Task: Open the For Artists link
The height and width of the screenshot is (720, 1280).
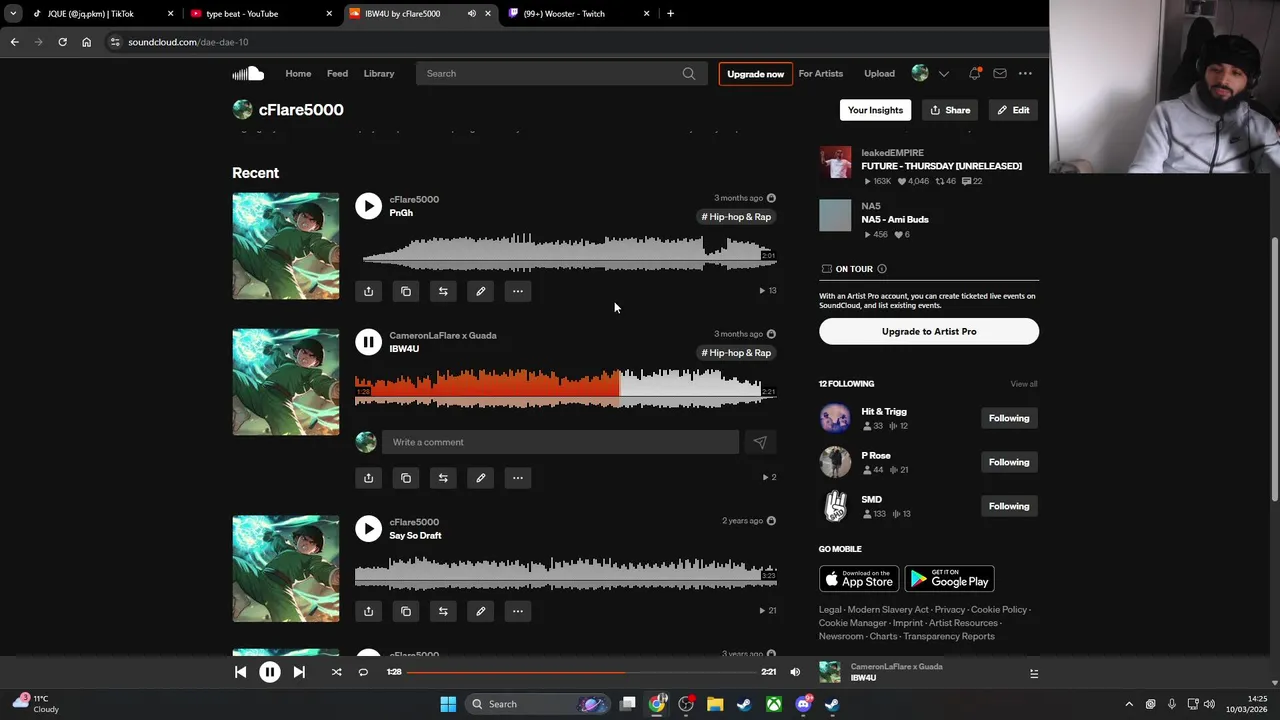Action: (821, 73)
